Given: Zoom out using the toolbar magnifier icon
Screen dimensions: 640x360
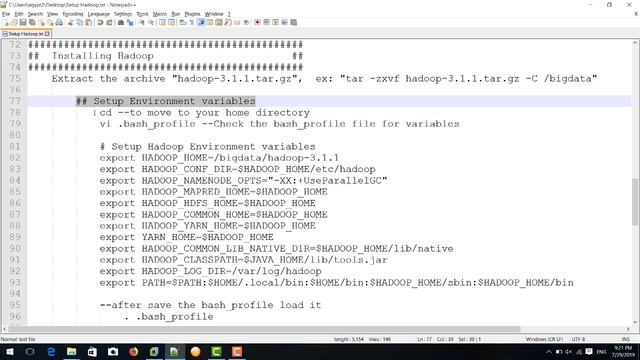Looking at the screenshot, I should [x=151, y=22].
